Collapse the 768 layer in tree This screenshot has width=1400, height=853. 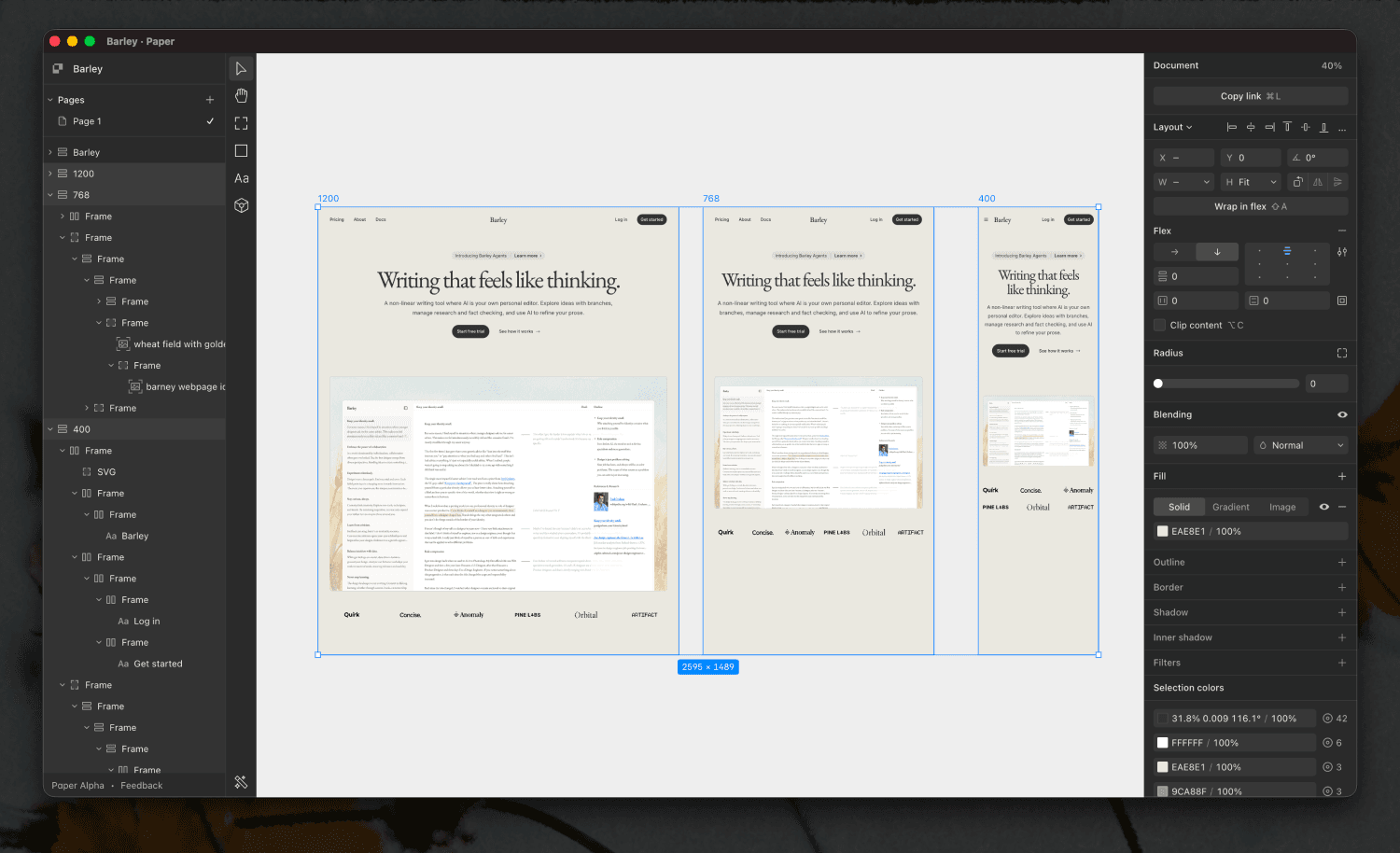(x=50, y=195)
